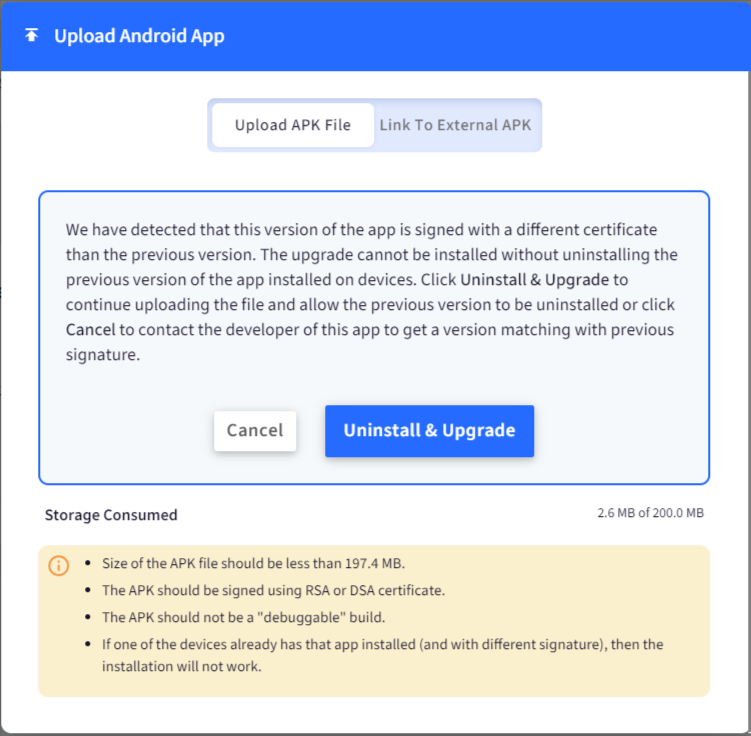Click the Storage Consumed label

[111, 515]
